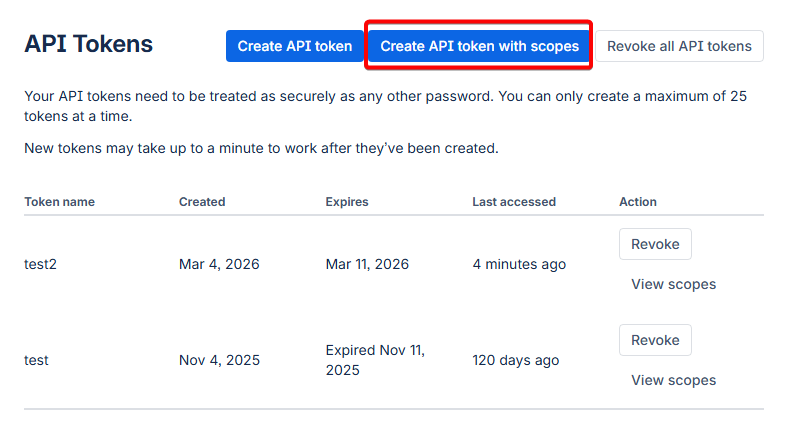The width and height of the screenshot is (794, 439).
Task: Revoke the test2 token
Action: pyautogui.click(x=655, y=244)
